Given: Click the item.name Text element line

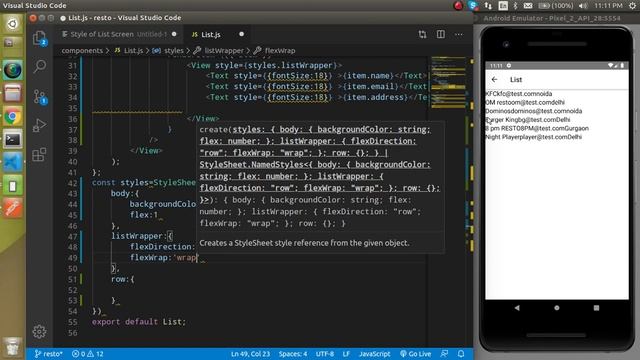Looking at the screenshot, I should [x=316, y=76].
